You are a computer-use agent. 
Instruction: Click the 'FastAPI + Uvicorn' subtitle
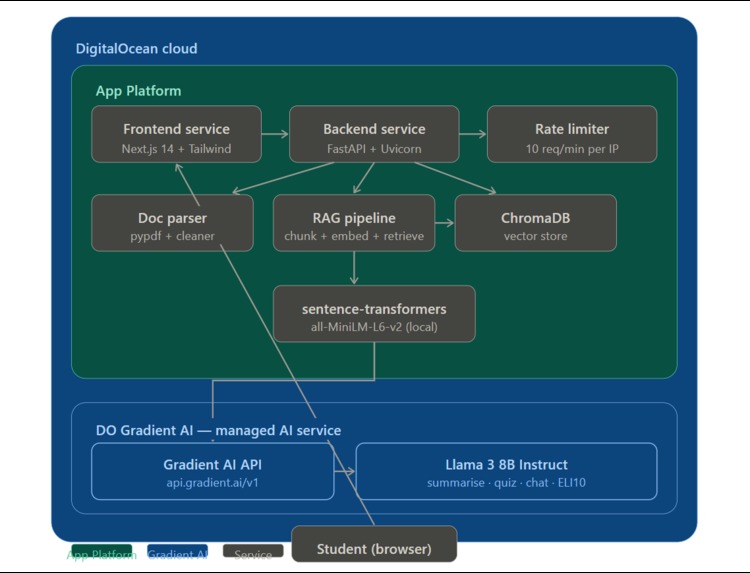tap(374, 149)
